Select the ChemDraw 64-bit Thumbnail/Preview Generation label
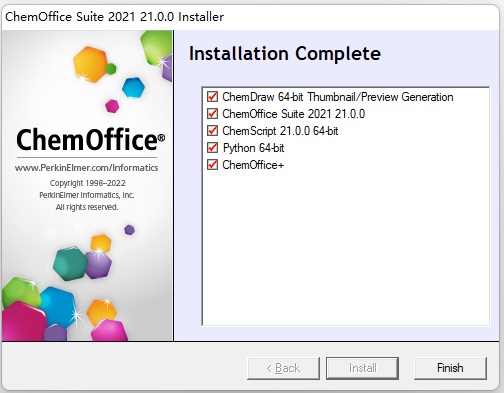The width and height of the screenshot is (504, 393). 338,97
